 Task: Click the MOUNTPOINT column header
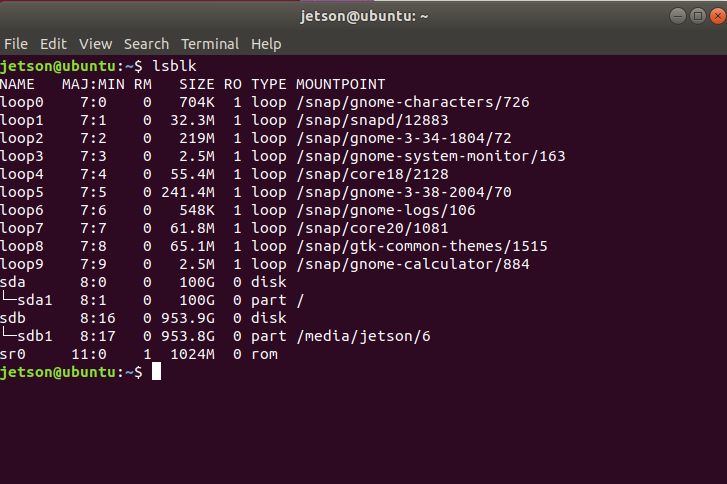click(x=340, y=84)
